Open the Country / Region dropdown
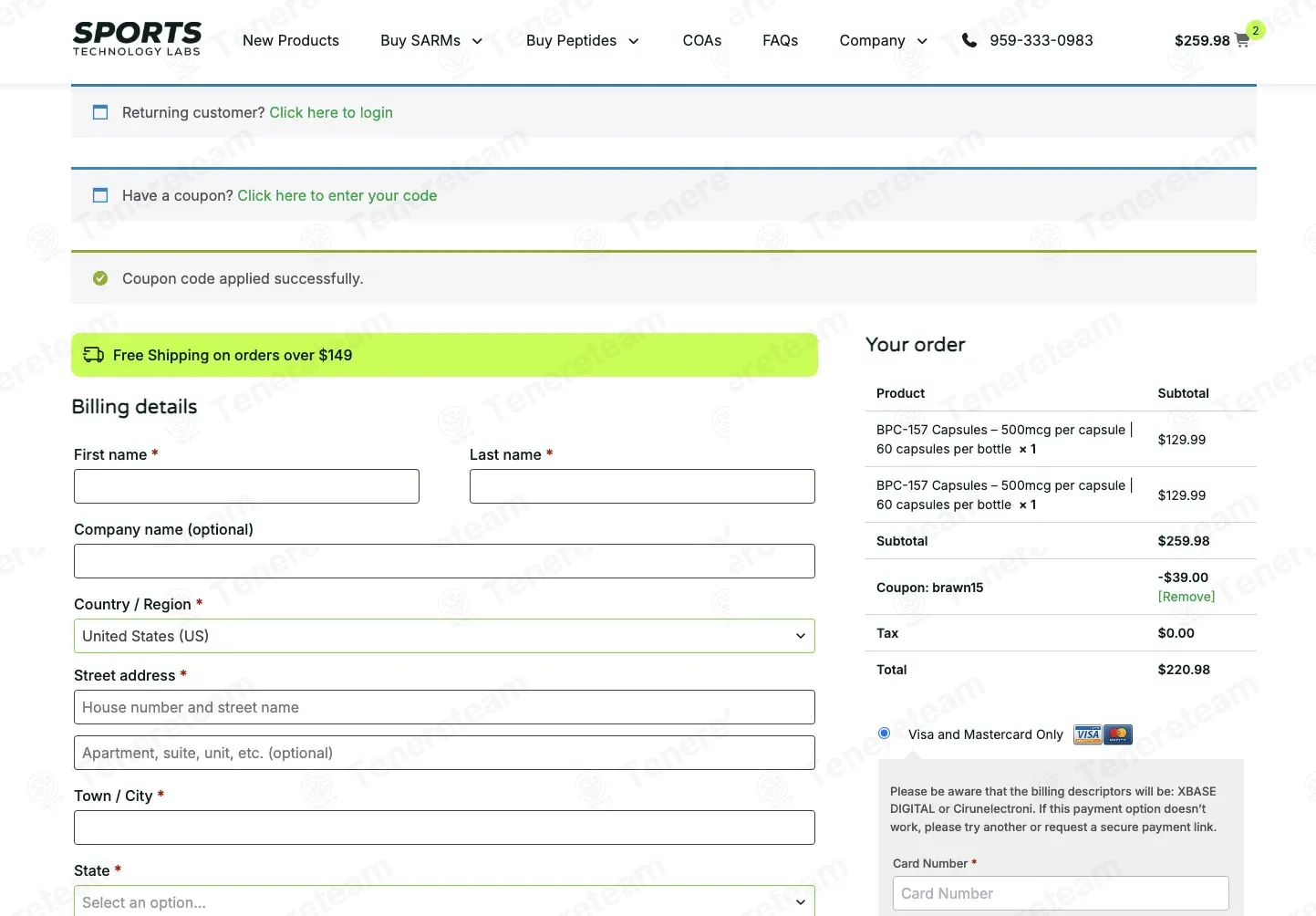The width and height of the screenshot is (1316, 916). coord(444,636)
